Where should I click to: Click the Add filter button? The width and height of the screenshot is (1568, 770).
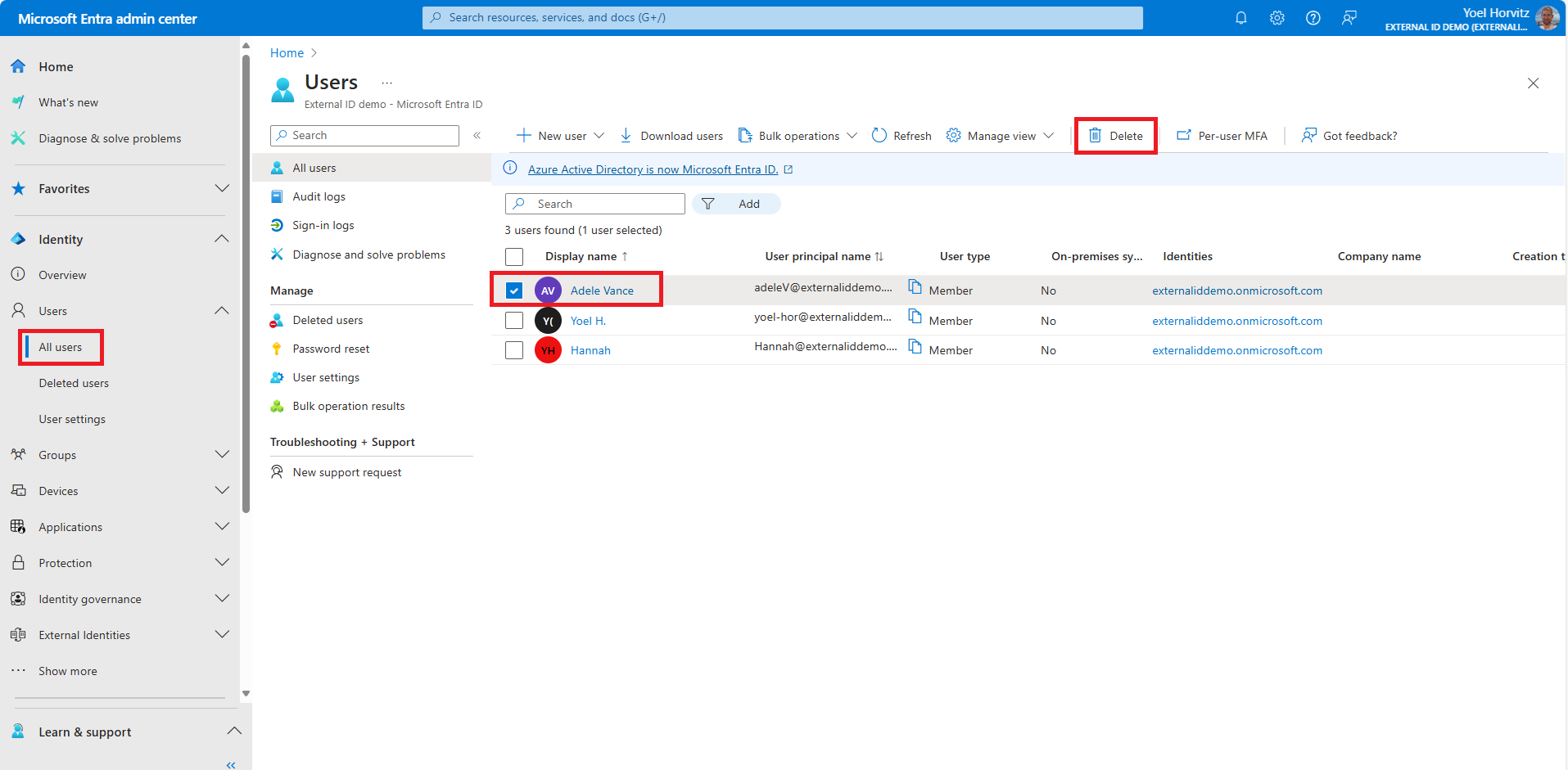pos(736,204)
